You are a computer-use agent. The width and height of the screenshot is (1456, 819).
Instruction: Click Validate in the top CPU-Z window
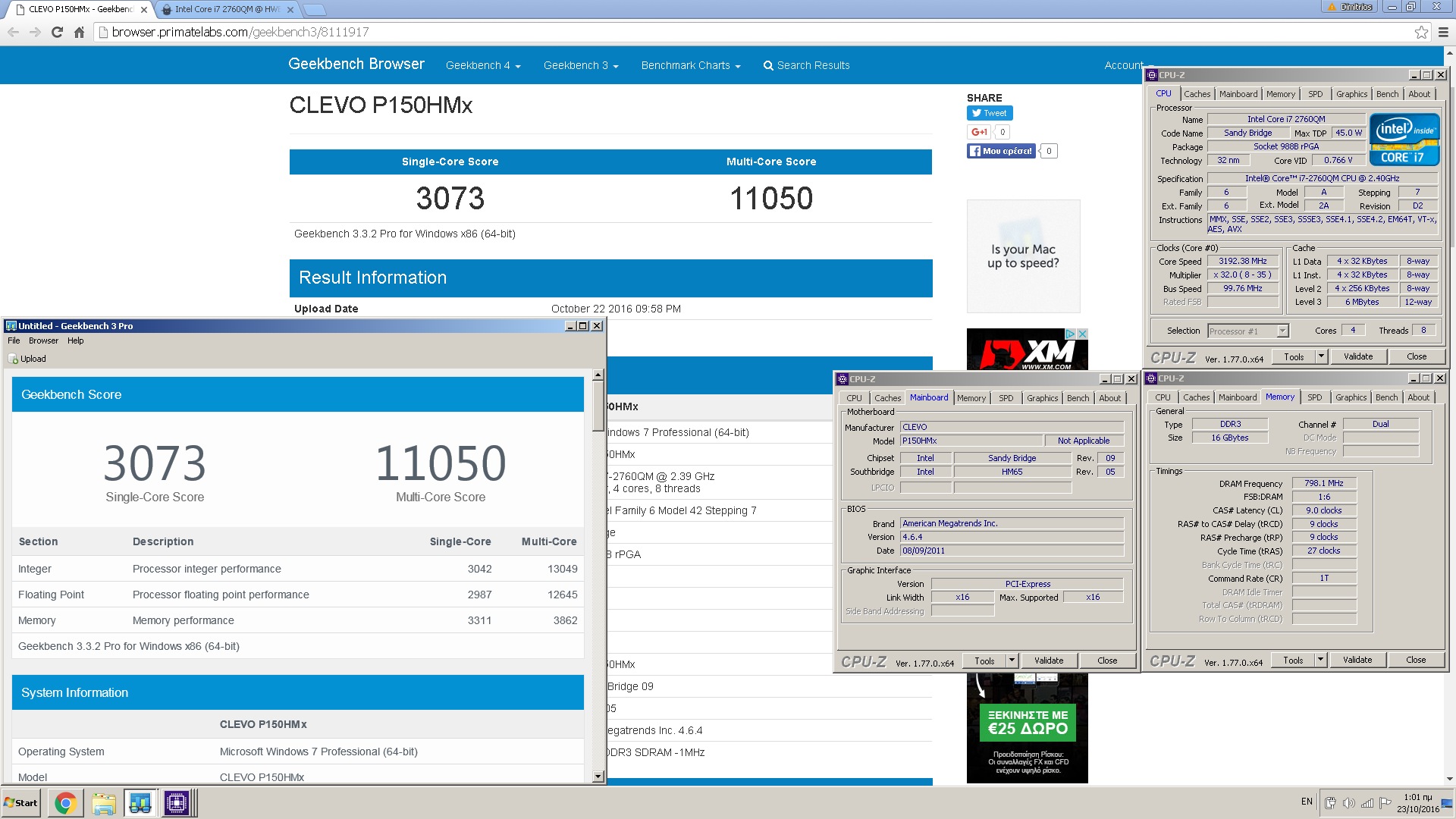(x=1357, y=356)
